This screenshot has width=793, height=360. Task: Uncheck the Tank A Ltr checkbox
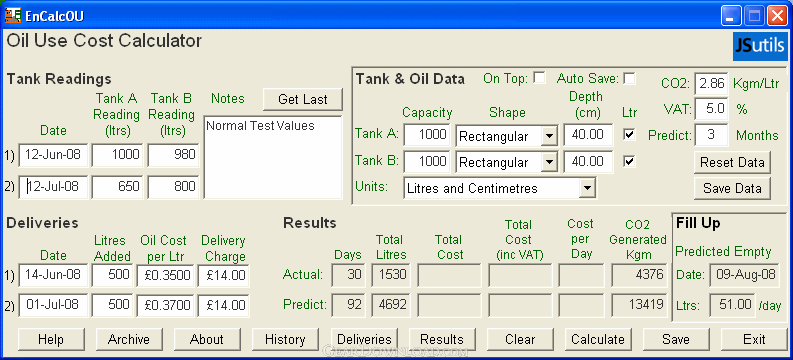[x=629, y=134]
